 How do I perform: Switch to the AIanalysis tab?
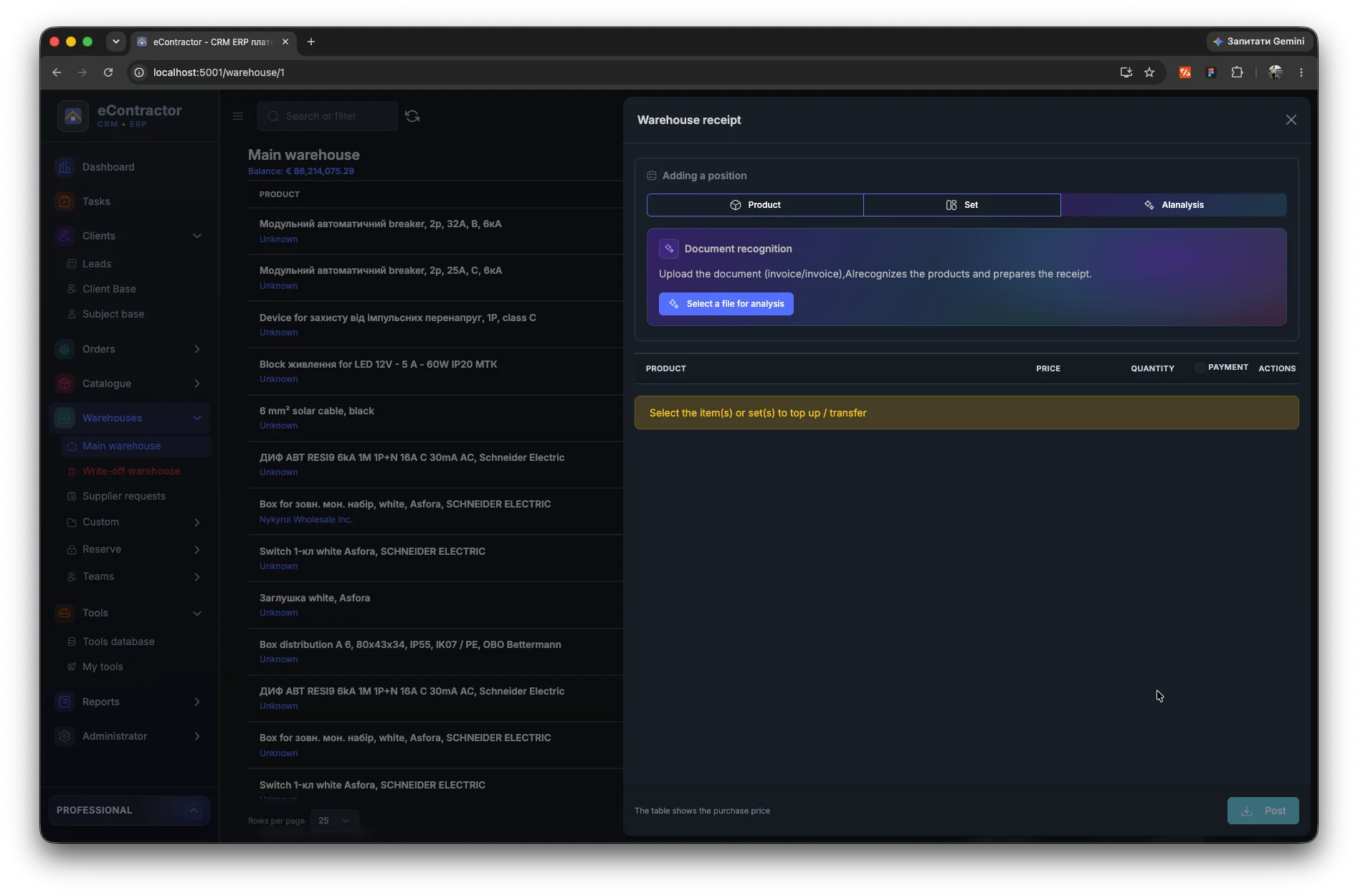click(x=1174, y=205)
